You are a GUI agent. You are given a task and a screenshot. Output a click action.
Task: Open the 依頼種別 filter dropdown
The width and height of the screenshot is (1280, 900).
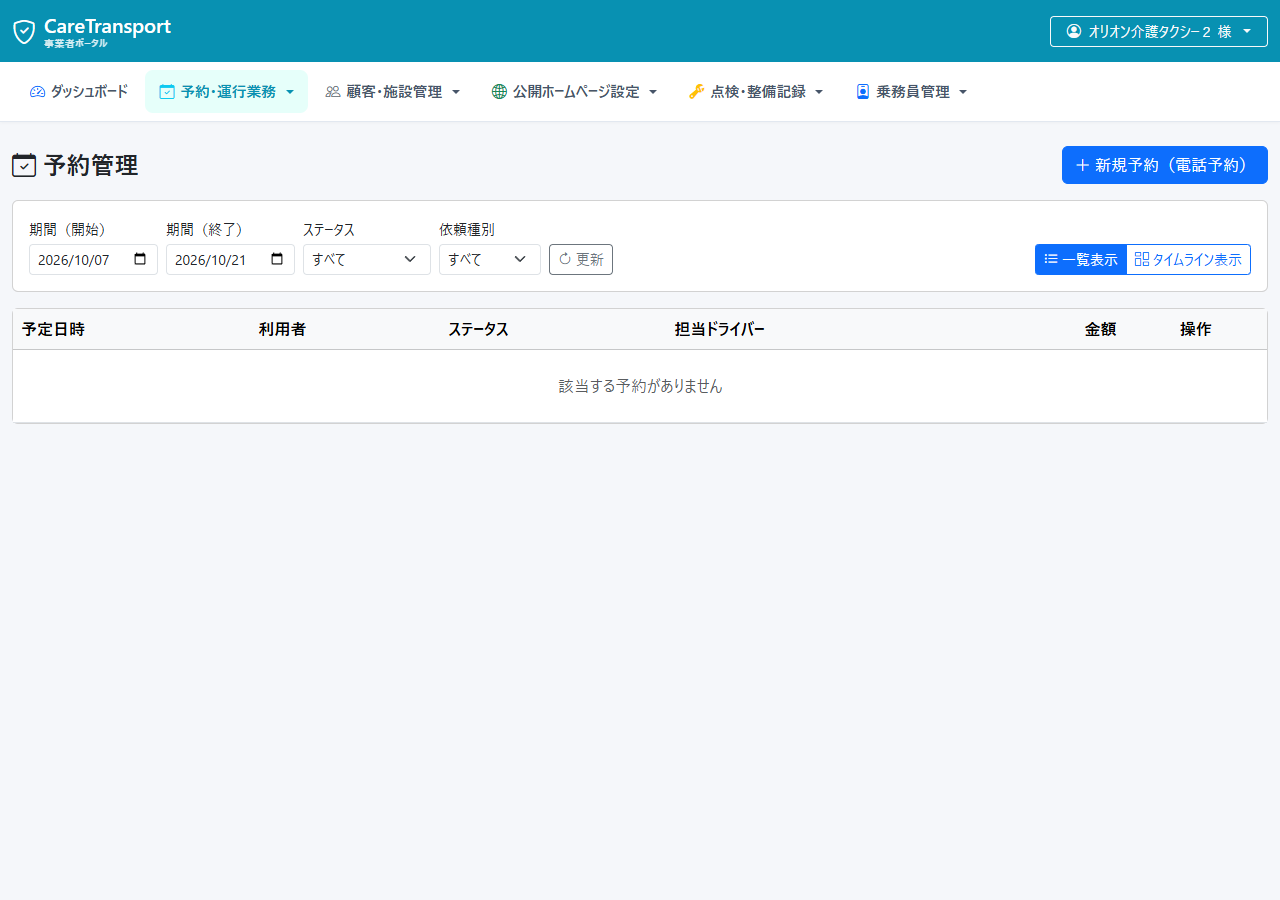[x=490, y=259]
